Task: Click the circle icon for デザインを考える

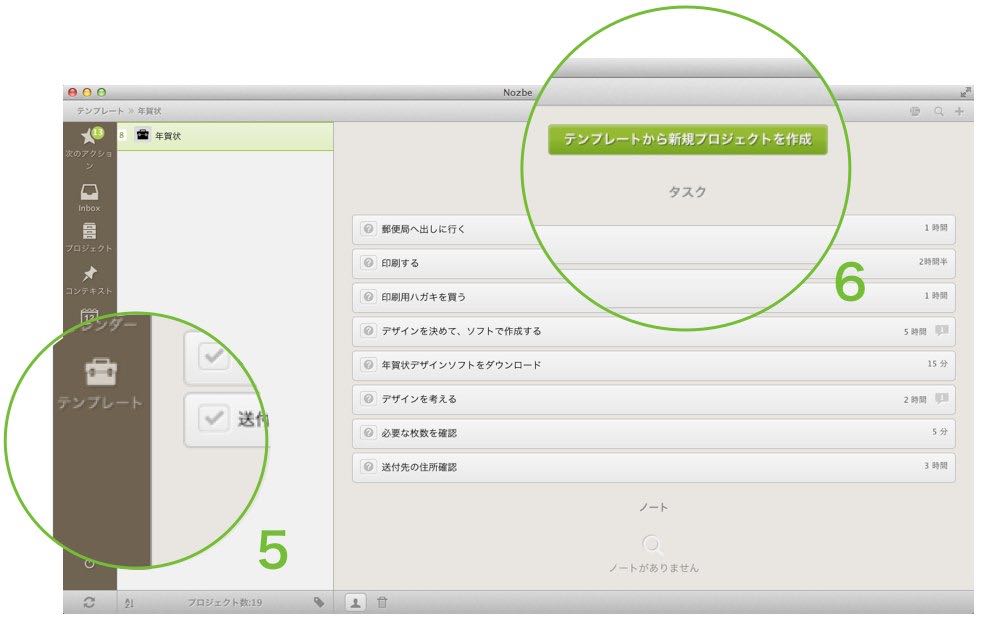Action: pos(368,399)
